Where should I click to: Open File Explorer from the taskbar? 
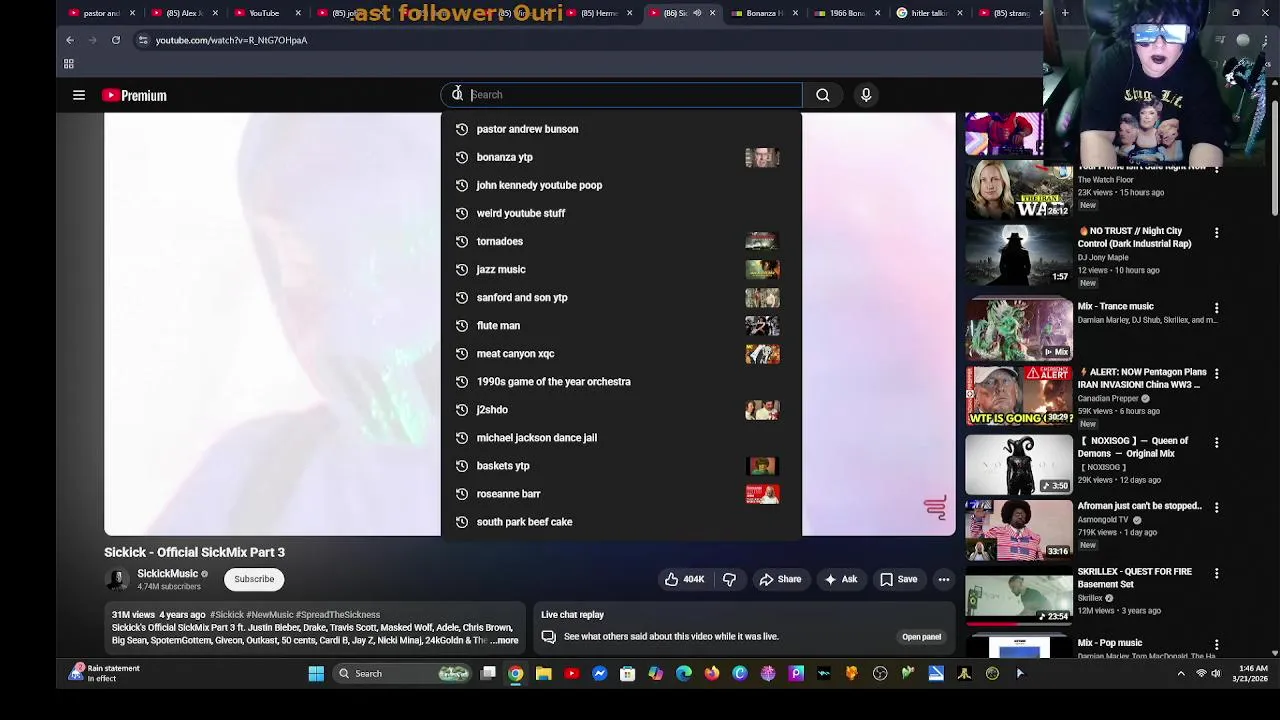click(x=543, y=673)
